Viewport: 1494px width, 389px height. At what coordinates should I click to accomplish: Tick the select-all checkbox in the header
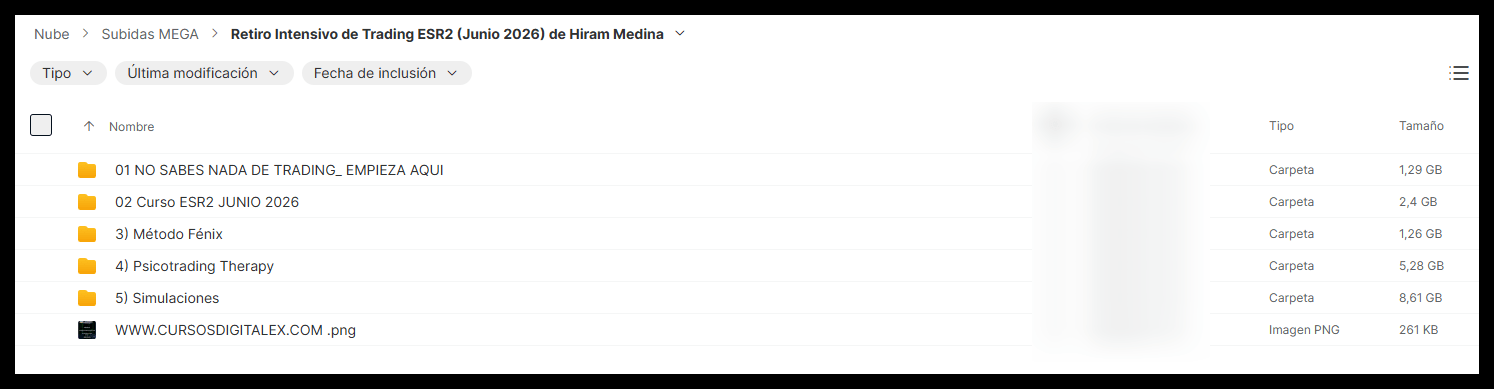click(41, 125)
